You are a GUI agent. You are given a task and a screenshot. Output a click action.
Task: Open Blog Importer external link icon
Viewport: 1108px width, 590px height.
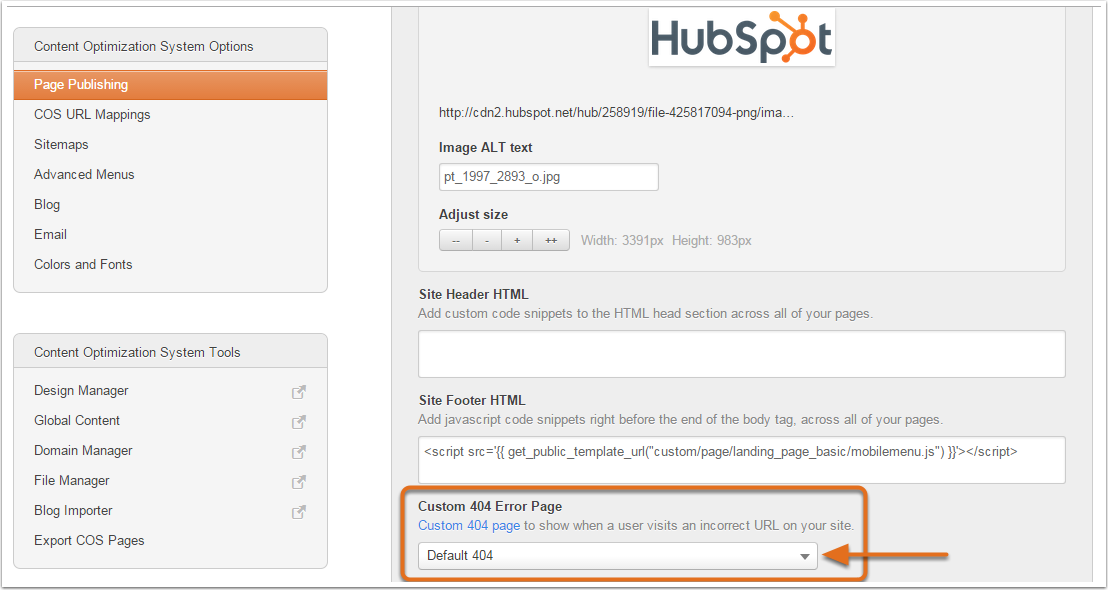click(x=299, y=512)
